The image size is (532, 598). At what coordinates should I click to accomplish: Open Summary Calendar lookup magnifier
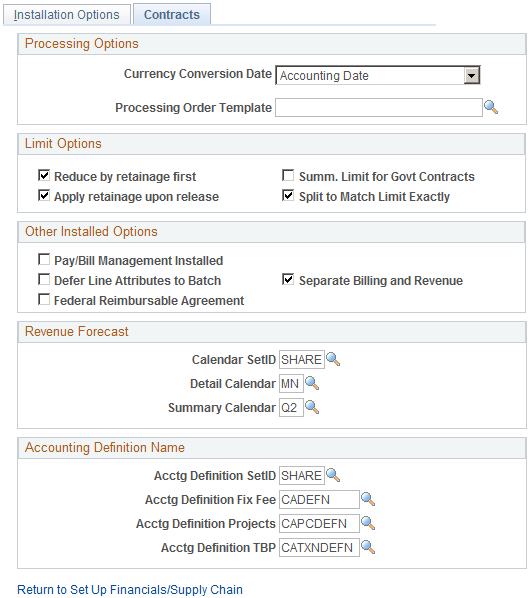312,408
